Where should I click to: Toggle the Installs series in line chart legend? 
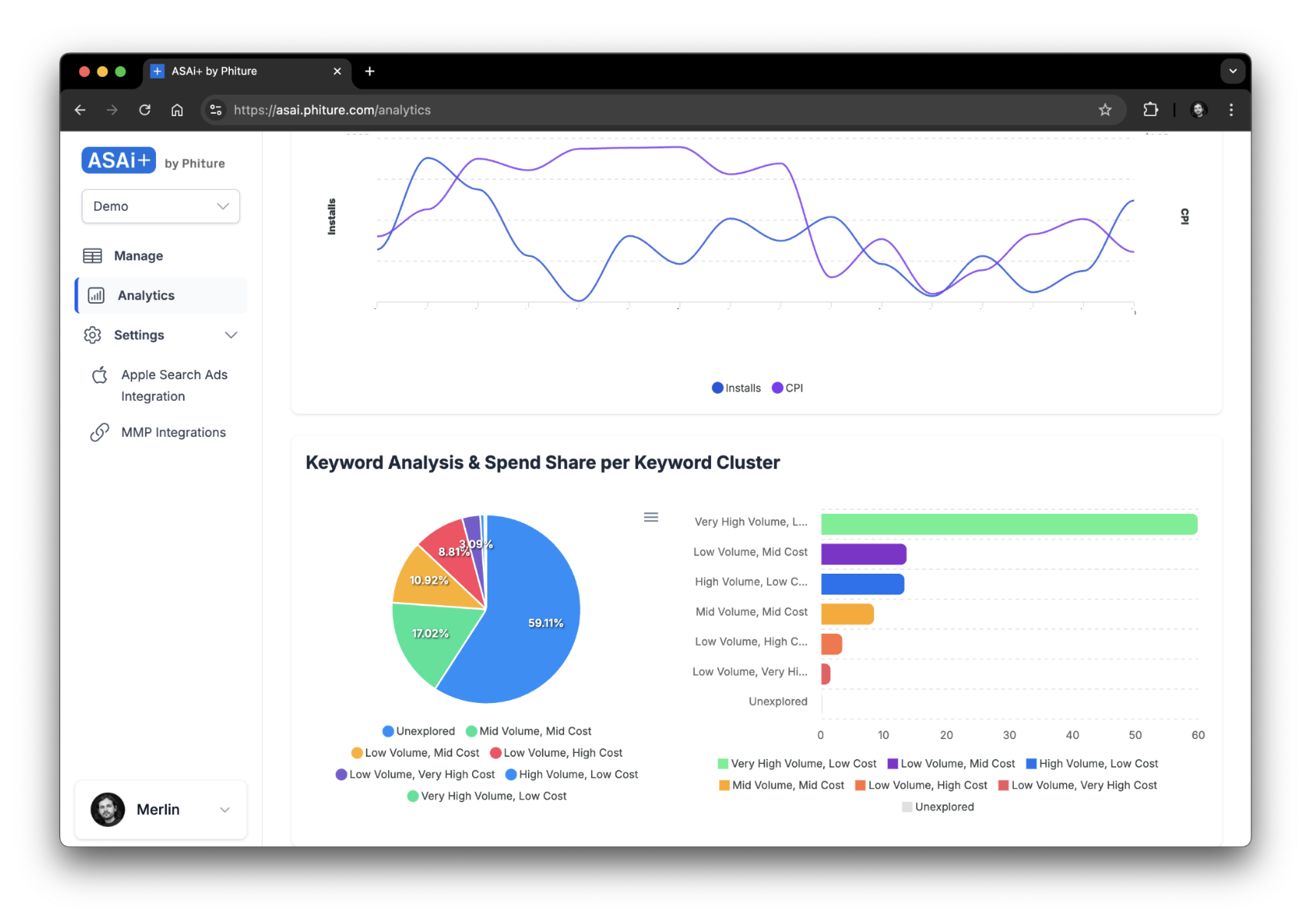tap(736, 388)
